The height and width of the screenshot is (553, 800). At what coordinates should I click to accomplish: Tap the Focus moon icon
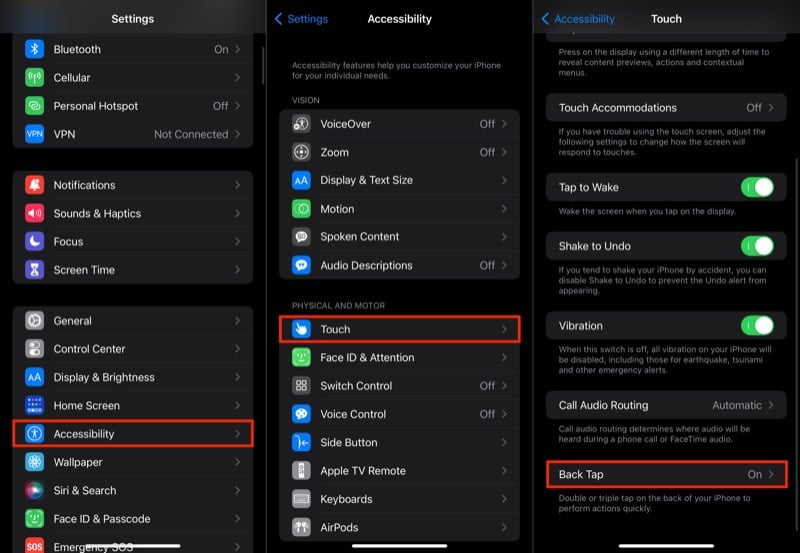(35, 241)
